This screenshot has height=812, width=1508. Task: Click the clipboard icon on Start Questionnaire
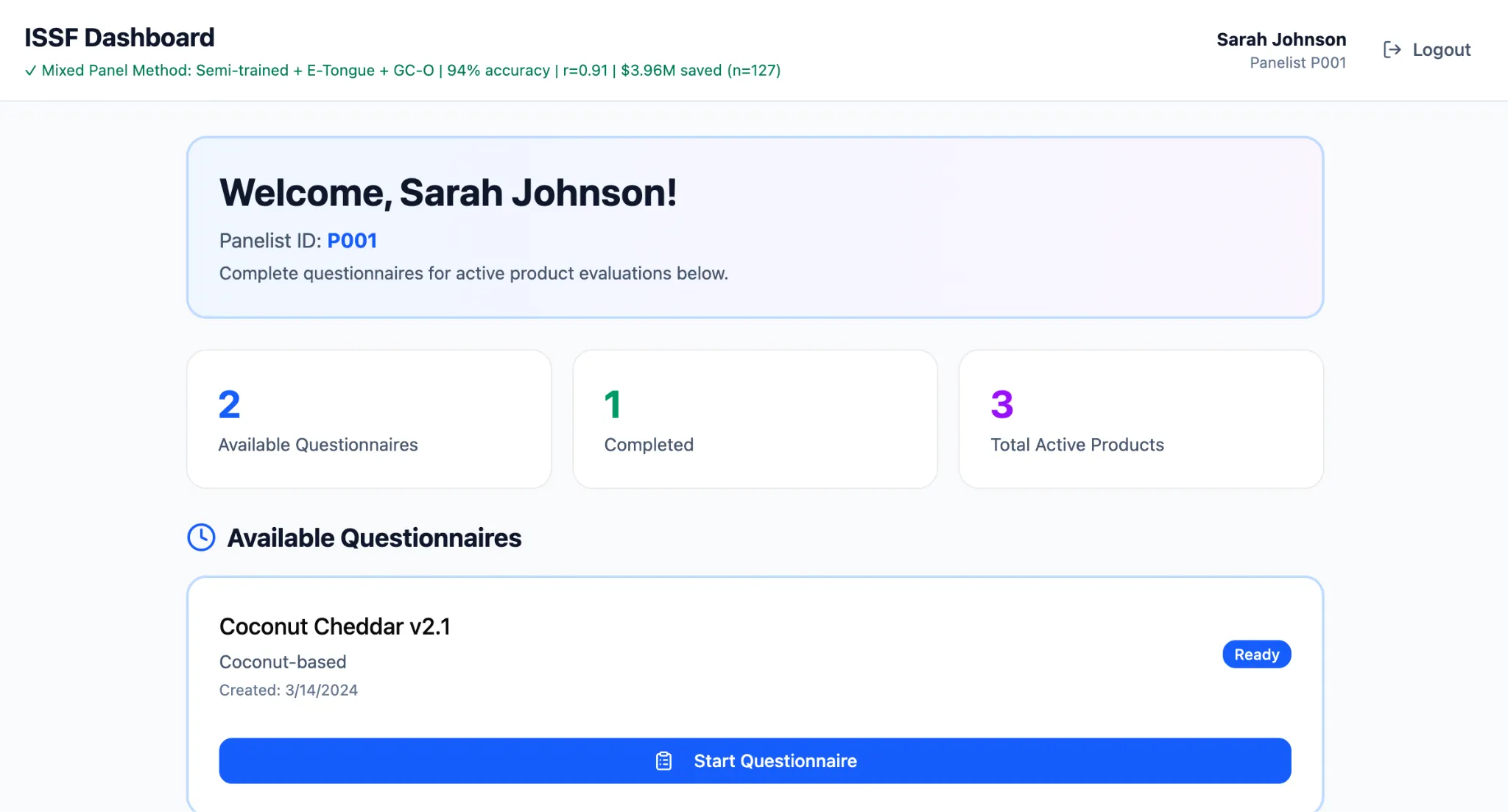[x=663, y=760]
